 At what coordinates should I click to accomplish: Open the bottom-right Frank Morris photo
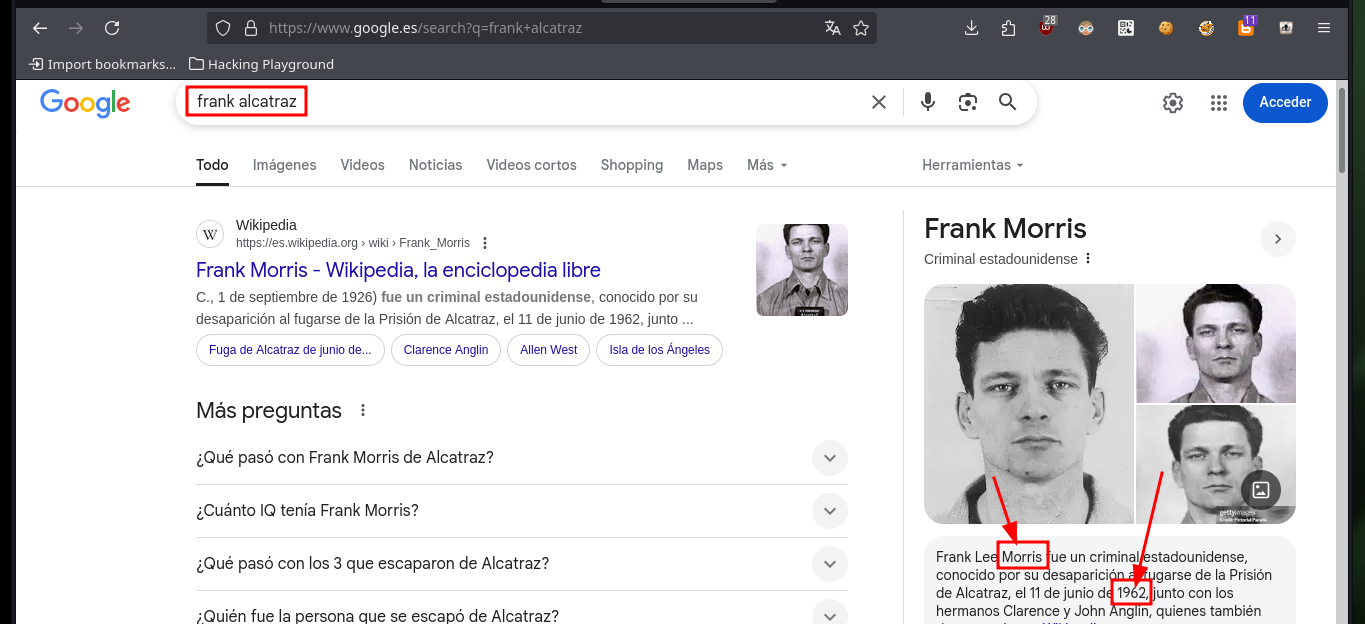point(1216,465)
